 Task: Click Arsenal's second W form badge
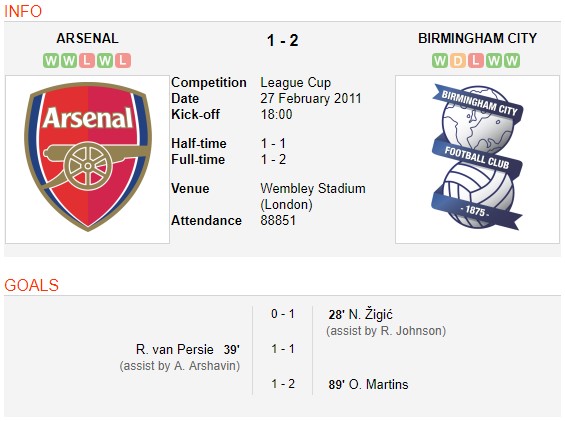[x=69, y=61]
